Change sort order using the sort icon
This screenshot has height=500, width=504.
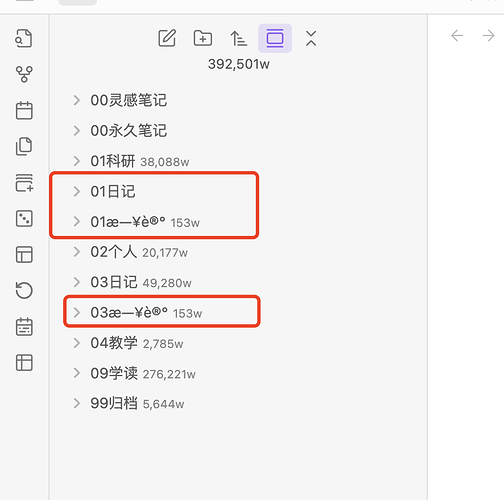pyautogui.click(x=239, y=38)
